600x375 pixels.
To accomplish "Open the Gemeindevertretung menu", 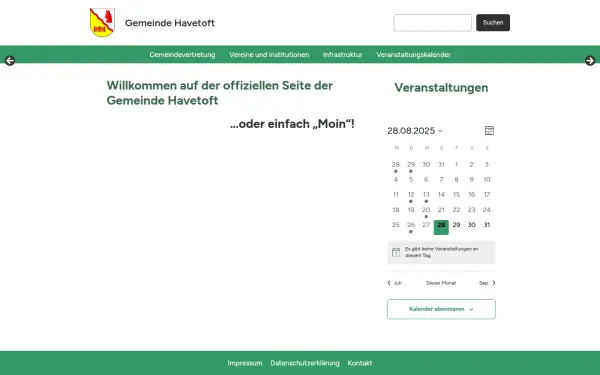I will pos(182,55).
